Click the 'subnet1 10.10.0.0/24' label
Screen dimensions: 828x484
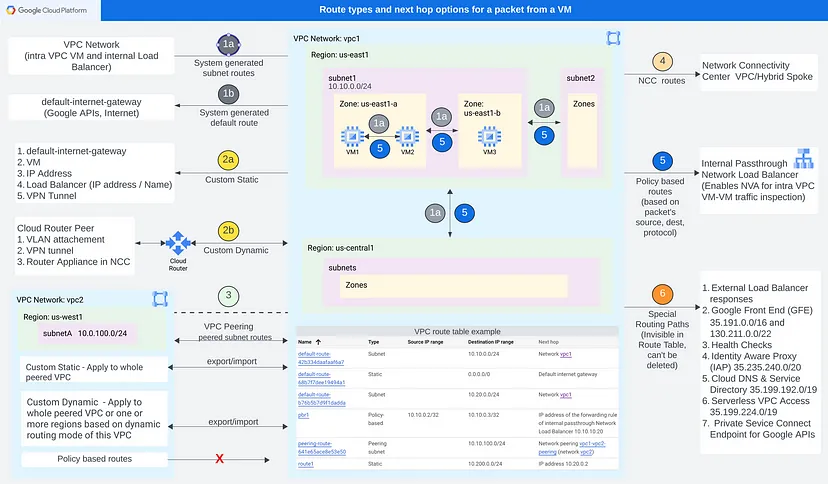350,82
